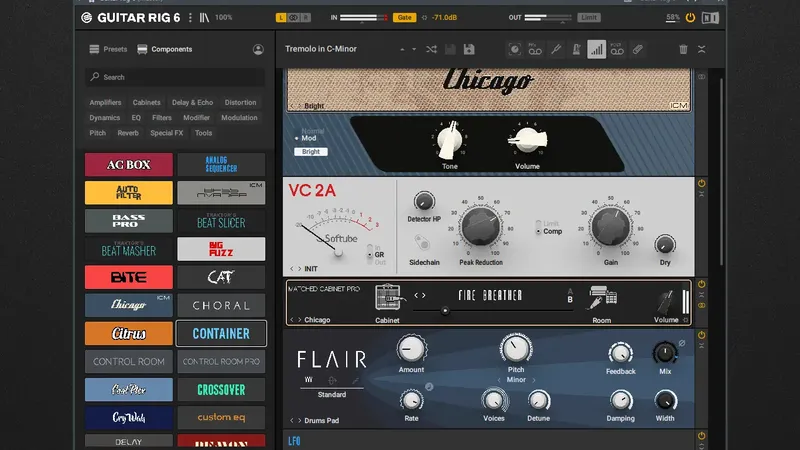
Task: Click the Components grid icon
Action: coord(142,49)
